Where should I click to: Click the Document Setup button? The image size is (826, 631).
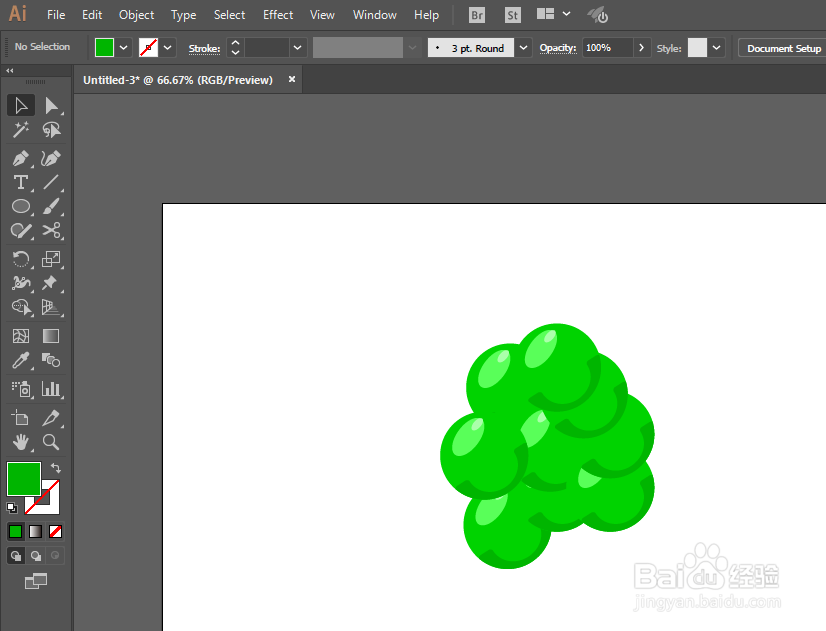(783, 48)
